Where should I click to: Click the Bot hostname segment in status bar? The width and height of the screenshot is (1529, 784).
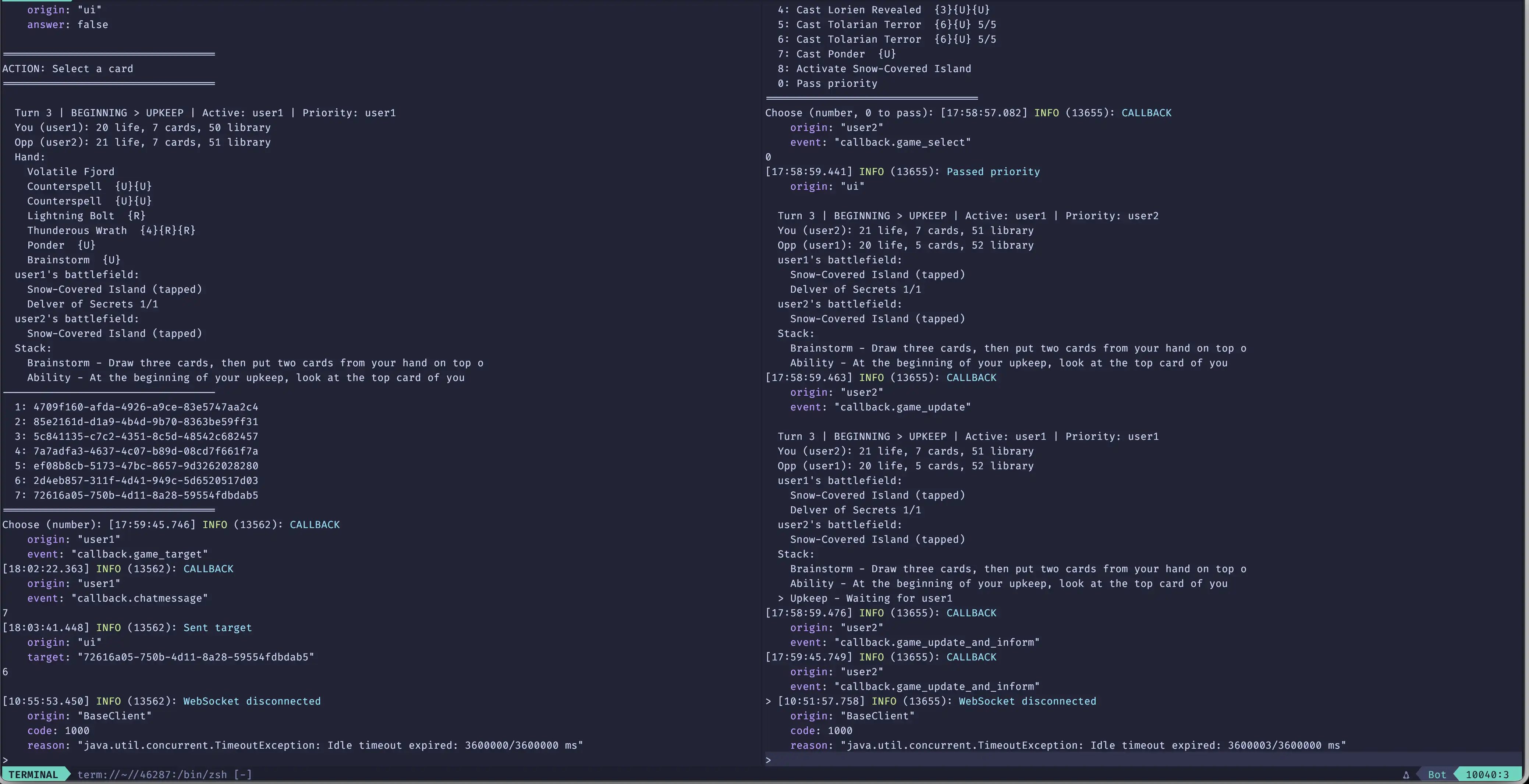pos(1437,774)
